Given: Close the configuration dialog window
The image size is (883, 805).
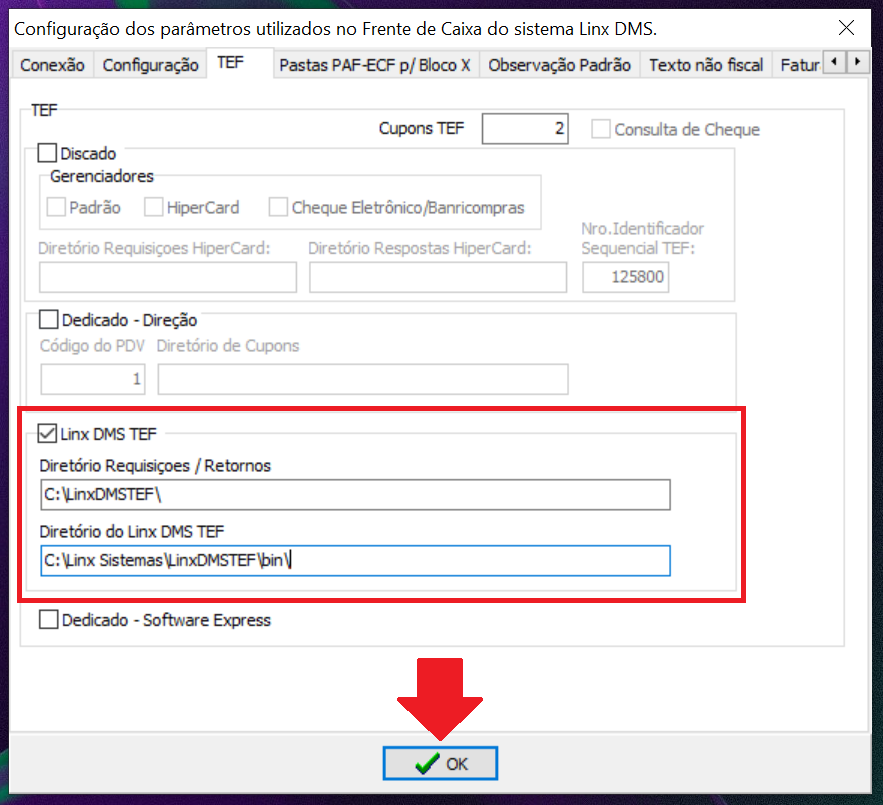Looking at the screenshot, I should click(x=846, y=28).
